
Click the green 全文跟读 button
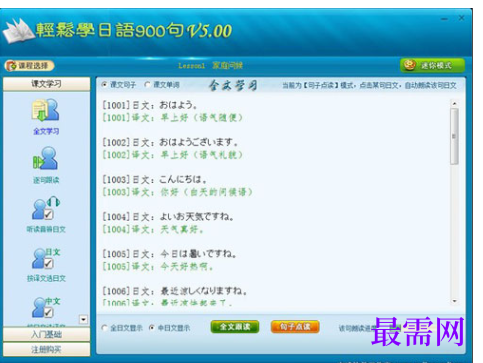pyautogui.click(x=235, y=327)
